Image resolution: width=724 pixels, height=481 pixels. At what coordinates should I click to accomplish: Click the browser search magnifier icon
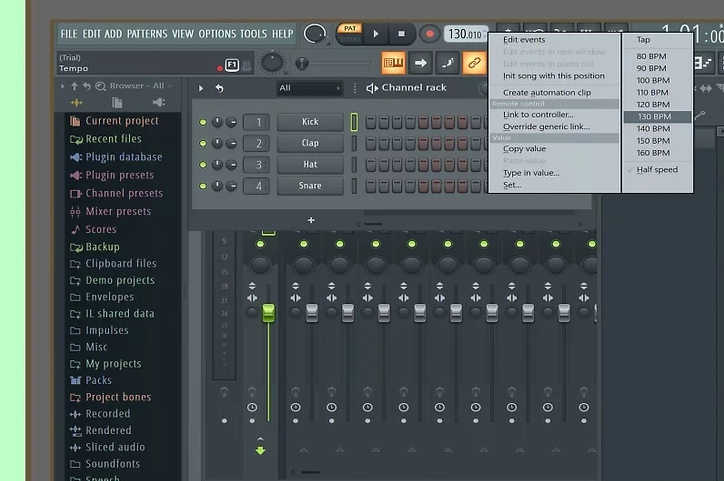click(100, 86)
